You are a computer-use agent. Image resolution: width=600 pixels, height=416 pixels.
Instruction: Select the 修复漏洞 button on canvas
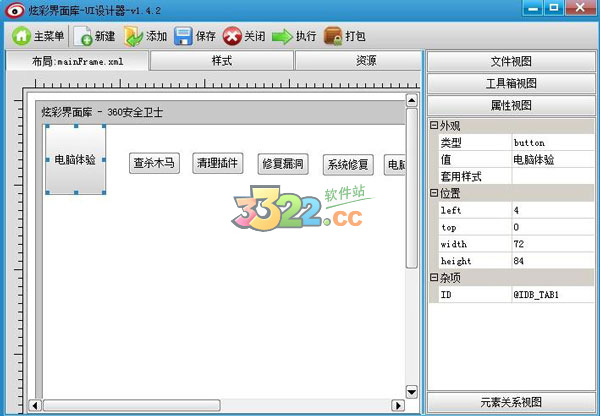[283, 164]
